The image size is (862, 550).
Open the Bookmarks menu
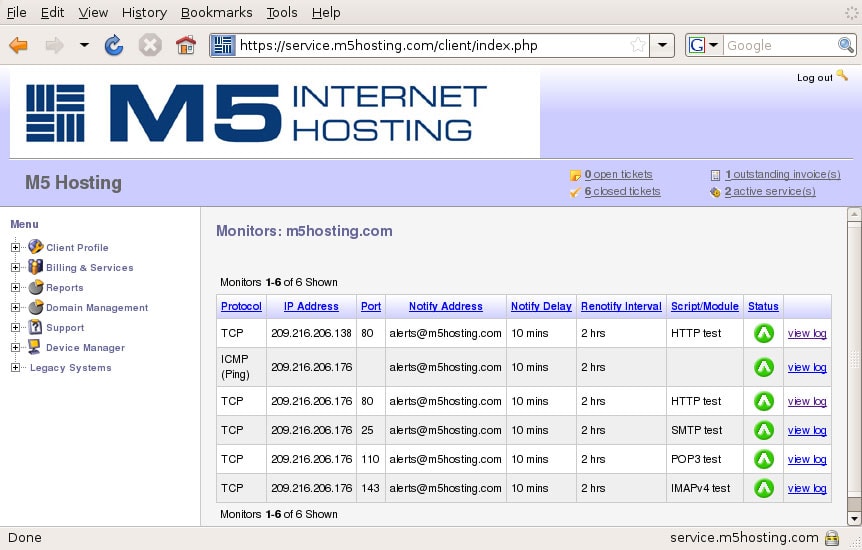[217, 13]
